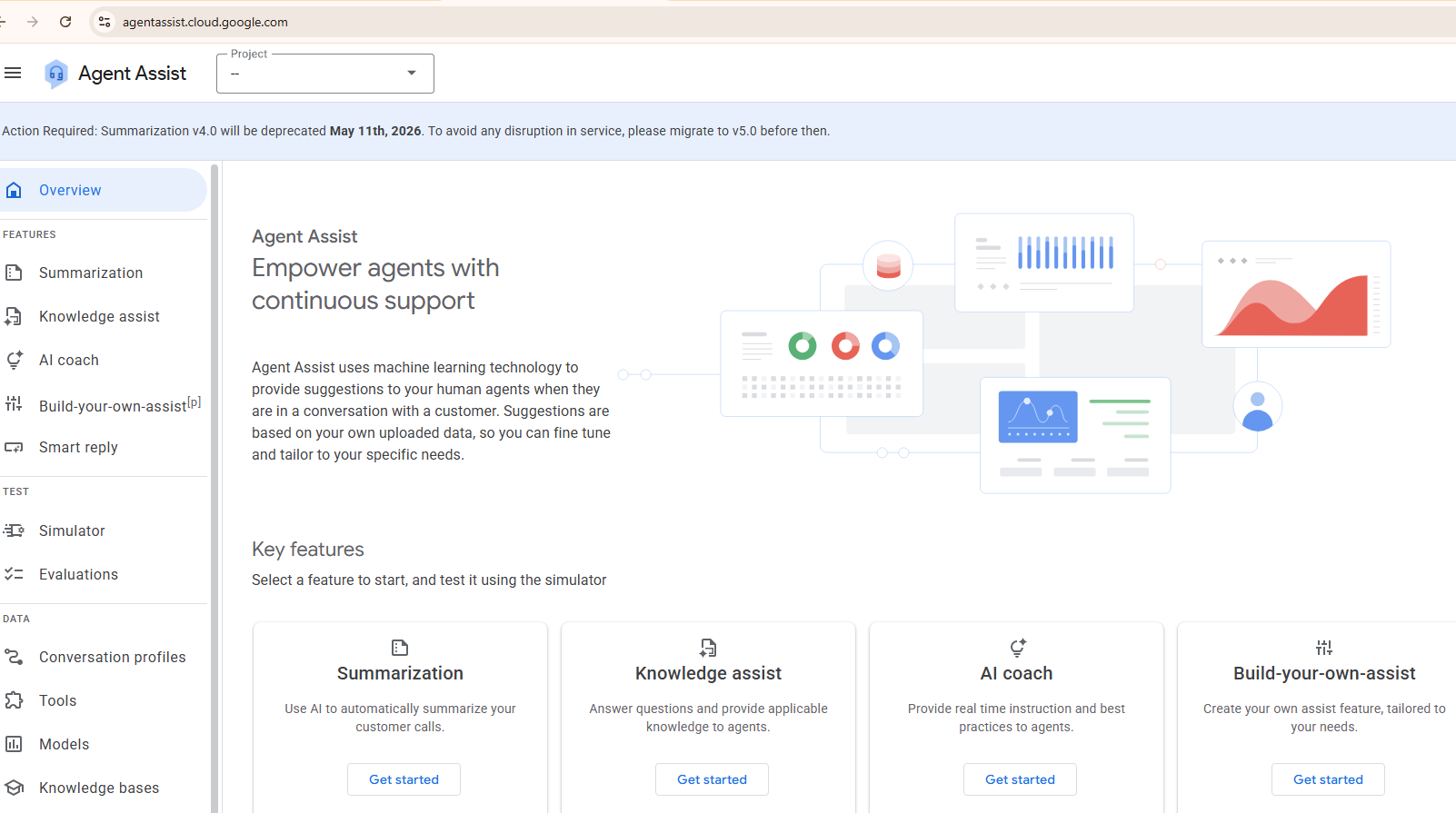Click the Agent Assist logo icon
Image resolution: width=1456 pixels, height=813 pixels.
tap(56, 74)
